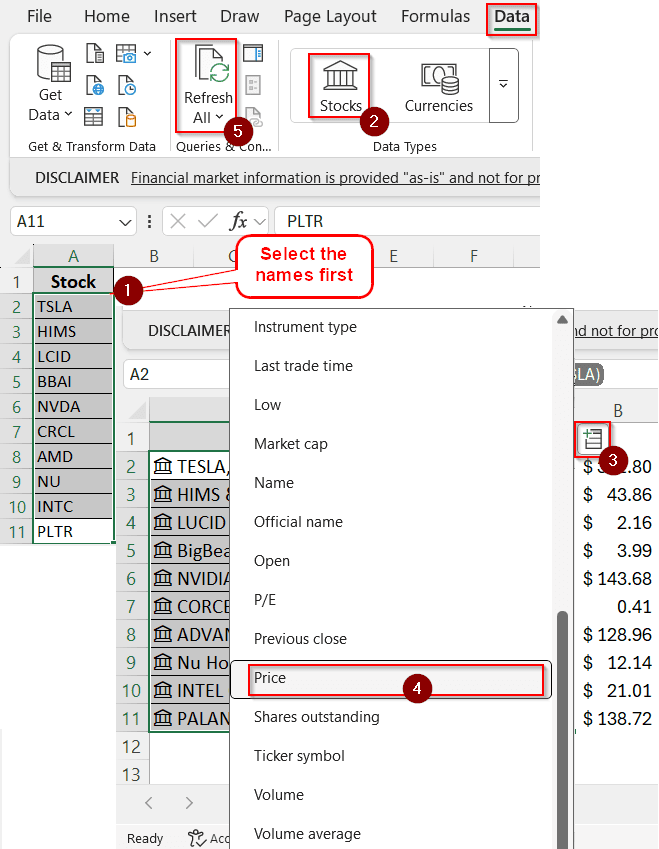Switch to the Page Layout tab
659x849 pixels.
330,16
